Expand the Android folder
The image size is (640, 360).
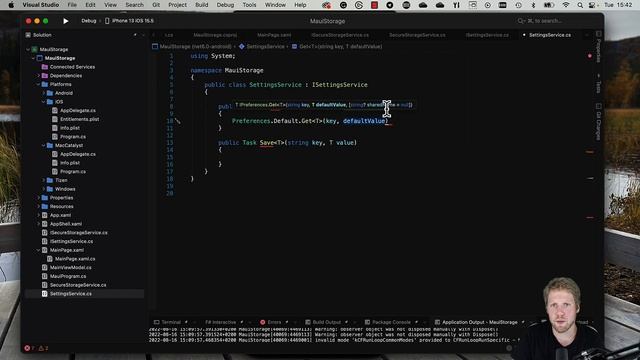pos(44,93)
